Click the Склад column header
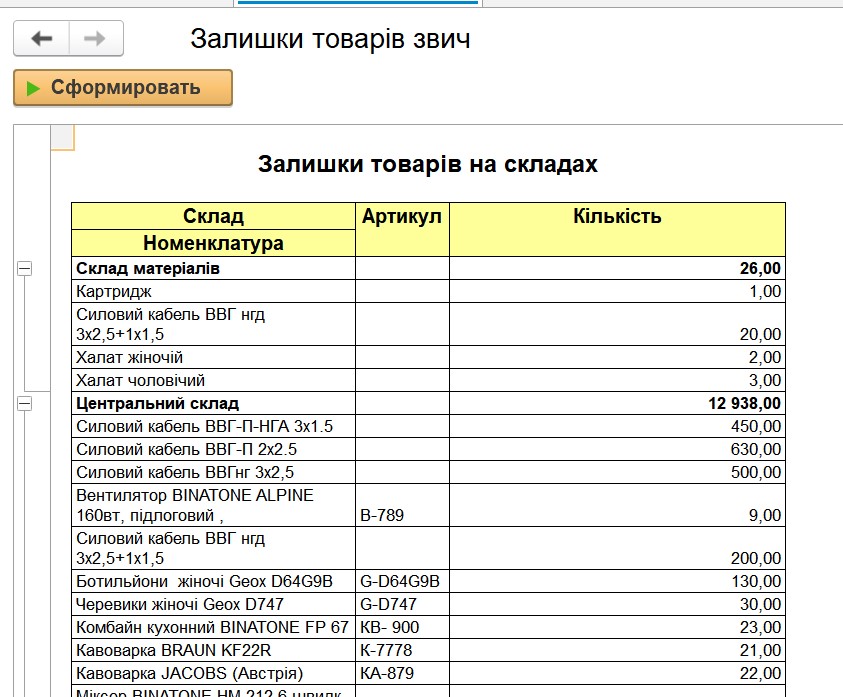 pos(213,216)
